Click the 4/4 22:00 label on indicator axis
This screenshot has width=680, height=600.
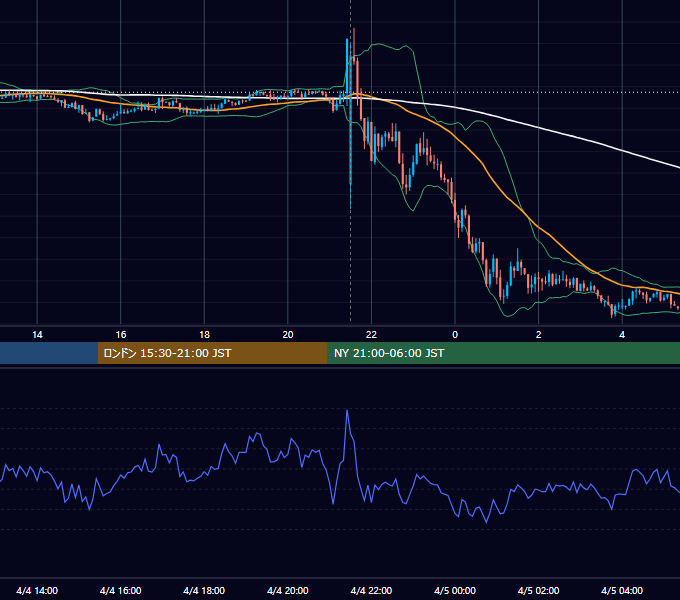click(x=371, y=590)
